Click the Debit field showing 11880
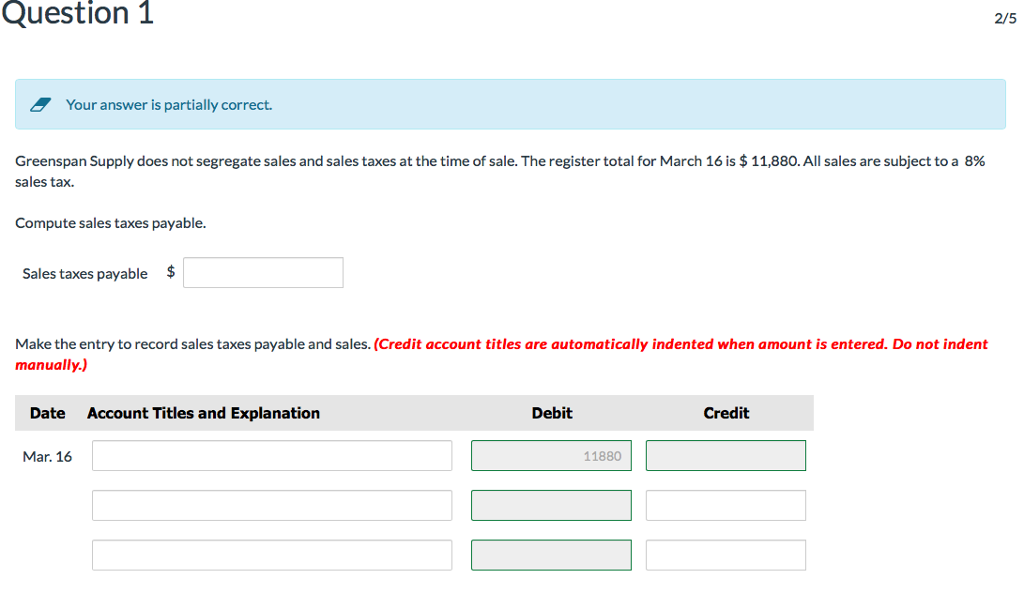The image size is (1024, 594). pyautogui.click(x=551, y=455)
